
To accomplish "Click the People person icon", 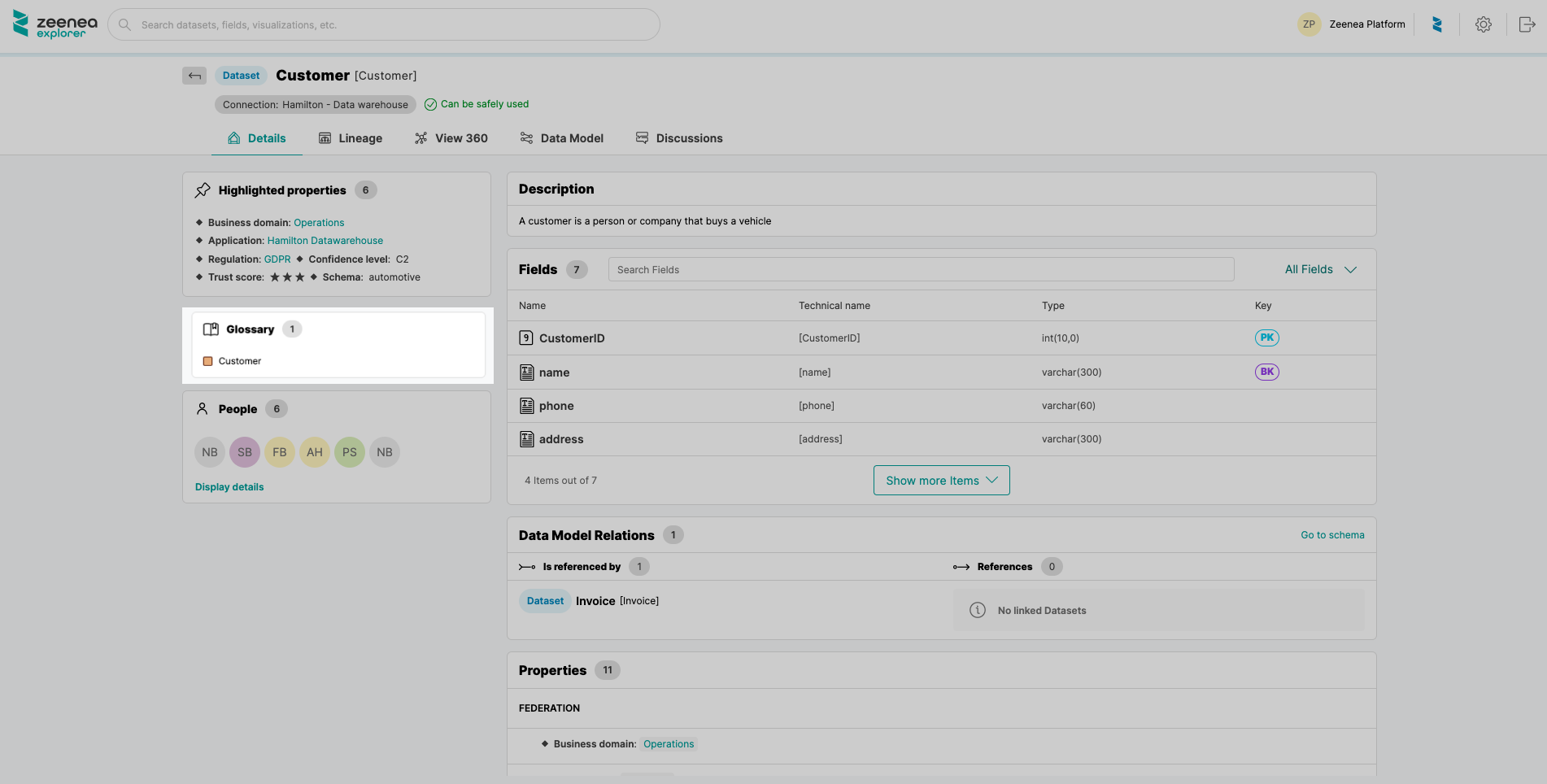I will tap(203, 408).
